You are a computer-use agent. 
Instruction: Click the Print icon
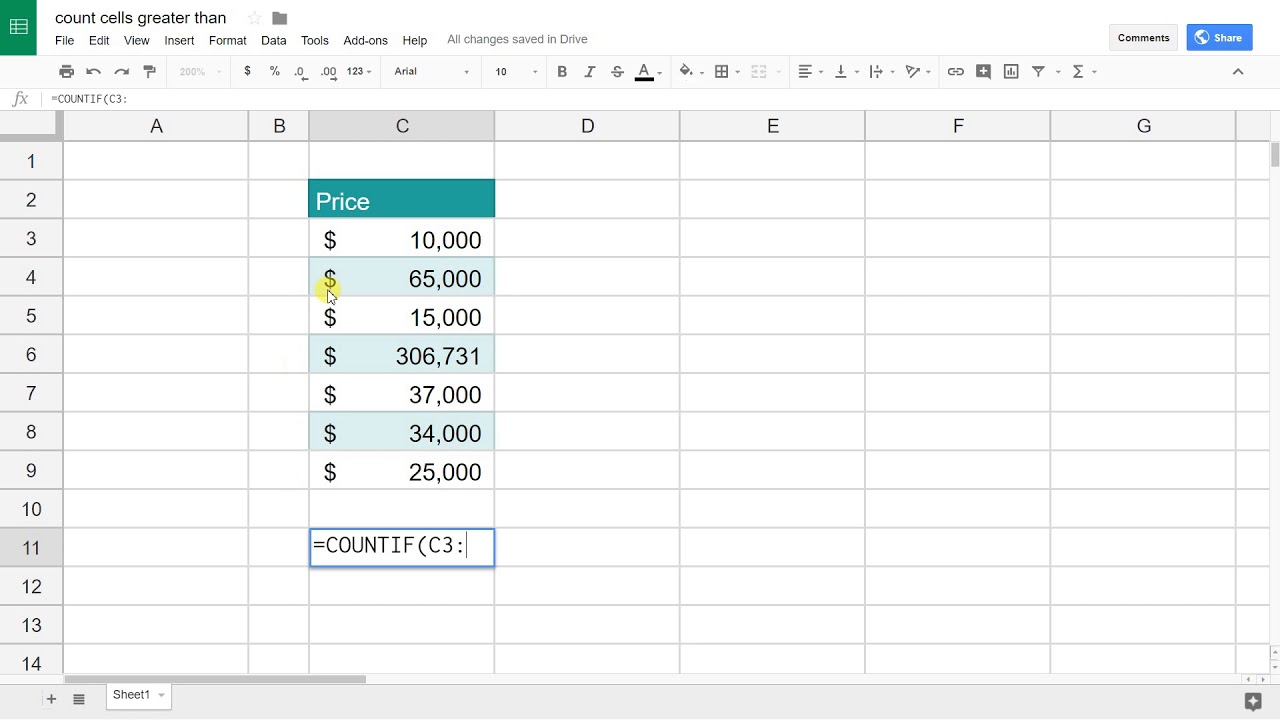(66, 71)
